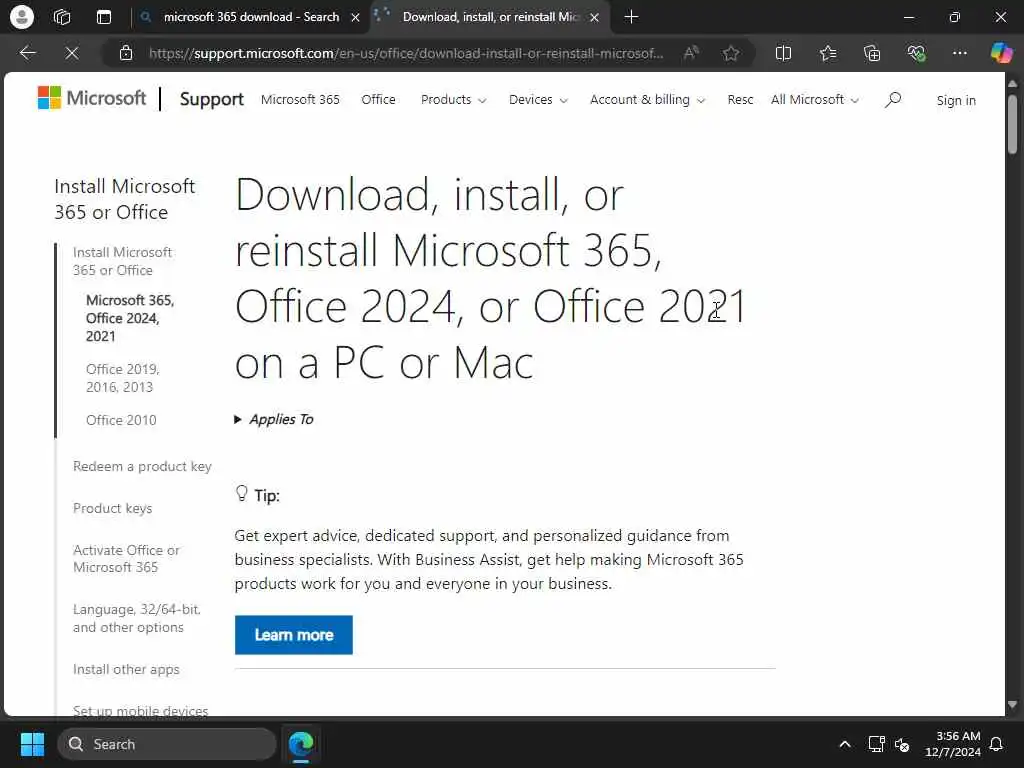Click the scrollbar up arrow
The width and height of the screenshot is (1024, 768).
pos(1012,84)
